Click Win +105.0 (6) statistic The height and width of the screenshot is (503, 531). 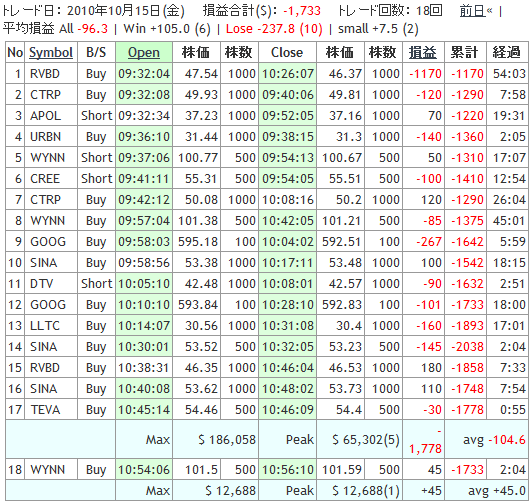click(167, 29)
